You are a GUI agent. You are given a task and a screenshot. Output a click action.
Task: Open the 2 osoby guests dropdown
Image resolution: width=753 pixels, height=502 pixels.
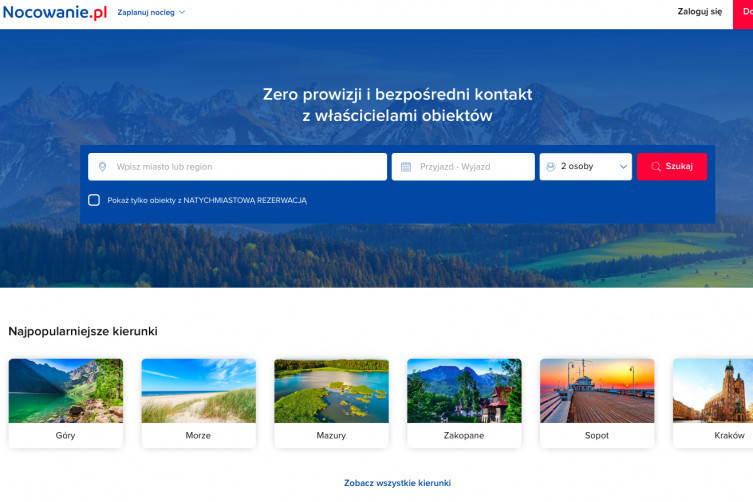586,167
